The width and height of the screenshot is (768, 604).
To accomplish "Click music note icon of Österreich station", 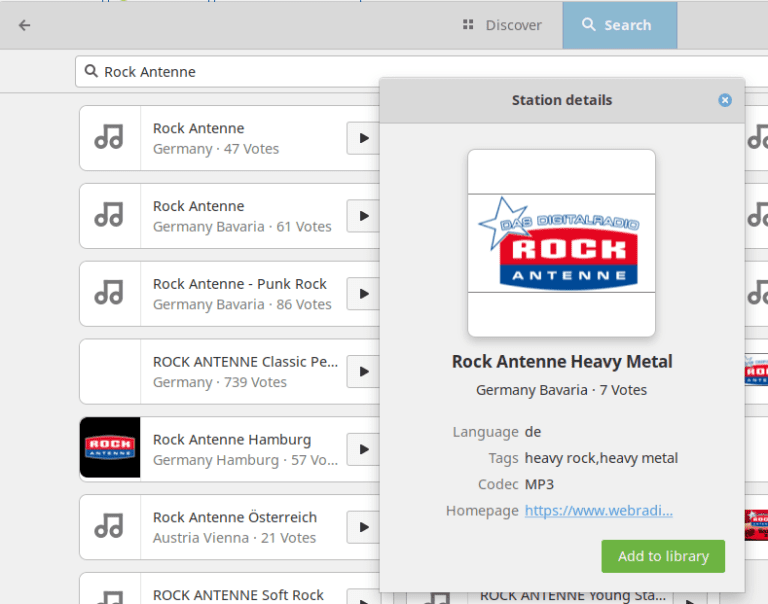I will (109, 526).
